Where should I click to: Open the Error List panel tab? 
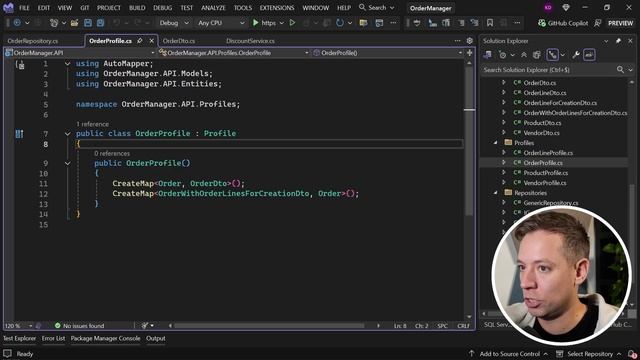[53, 338]
